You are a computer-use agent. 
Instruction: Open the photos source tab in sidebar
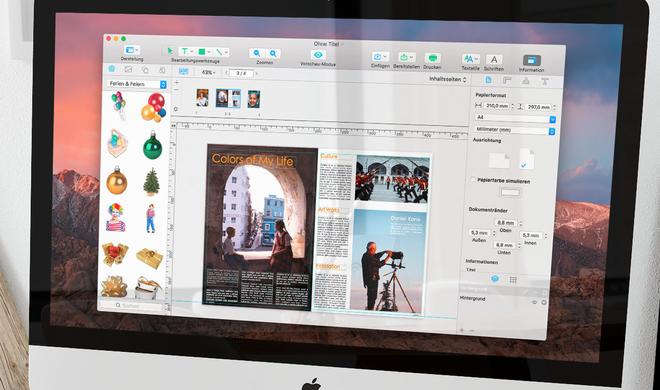[x=128, y=69]
